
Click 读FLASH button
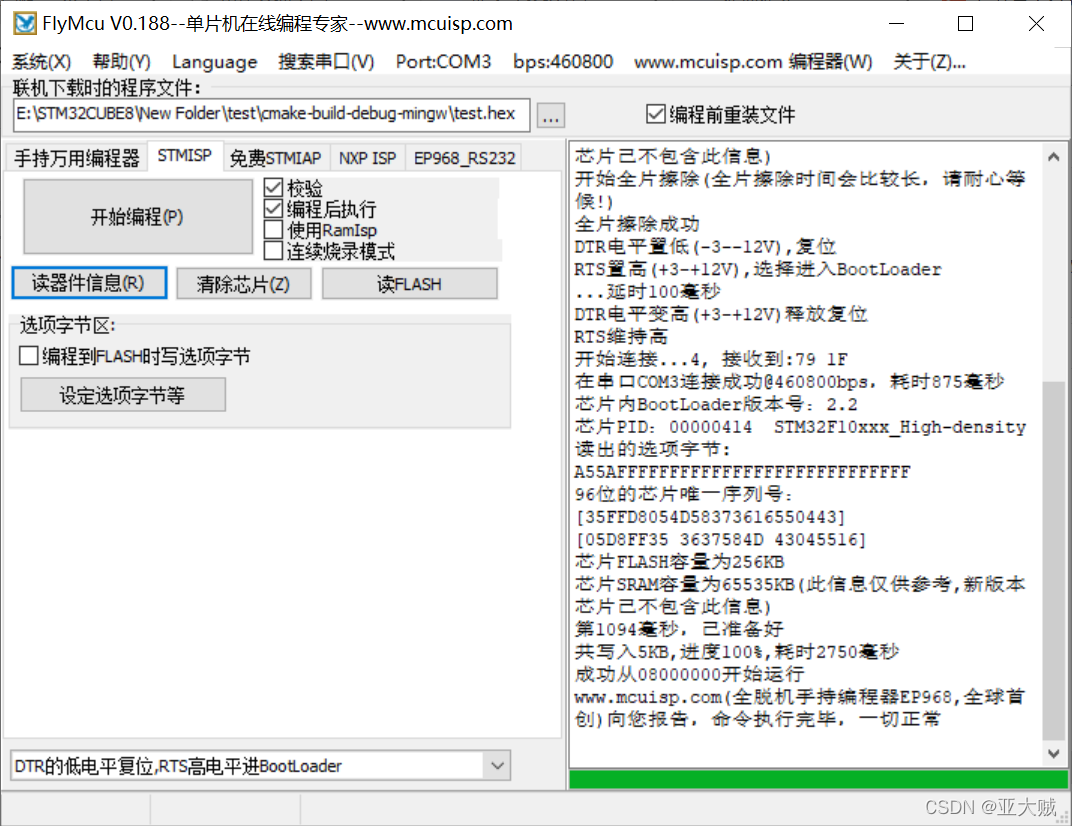(409, 284)
